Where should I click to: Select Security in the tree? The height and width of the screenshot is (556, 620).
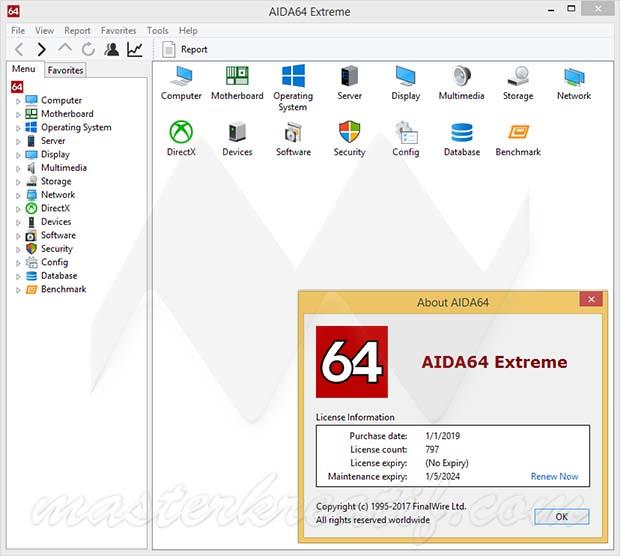point(57,249)
